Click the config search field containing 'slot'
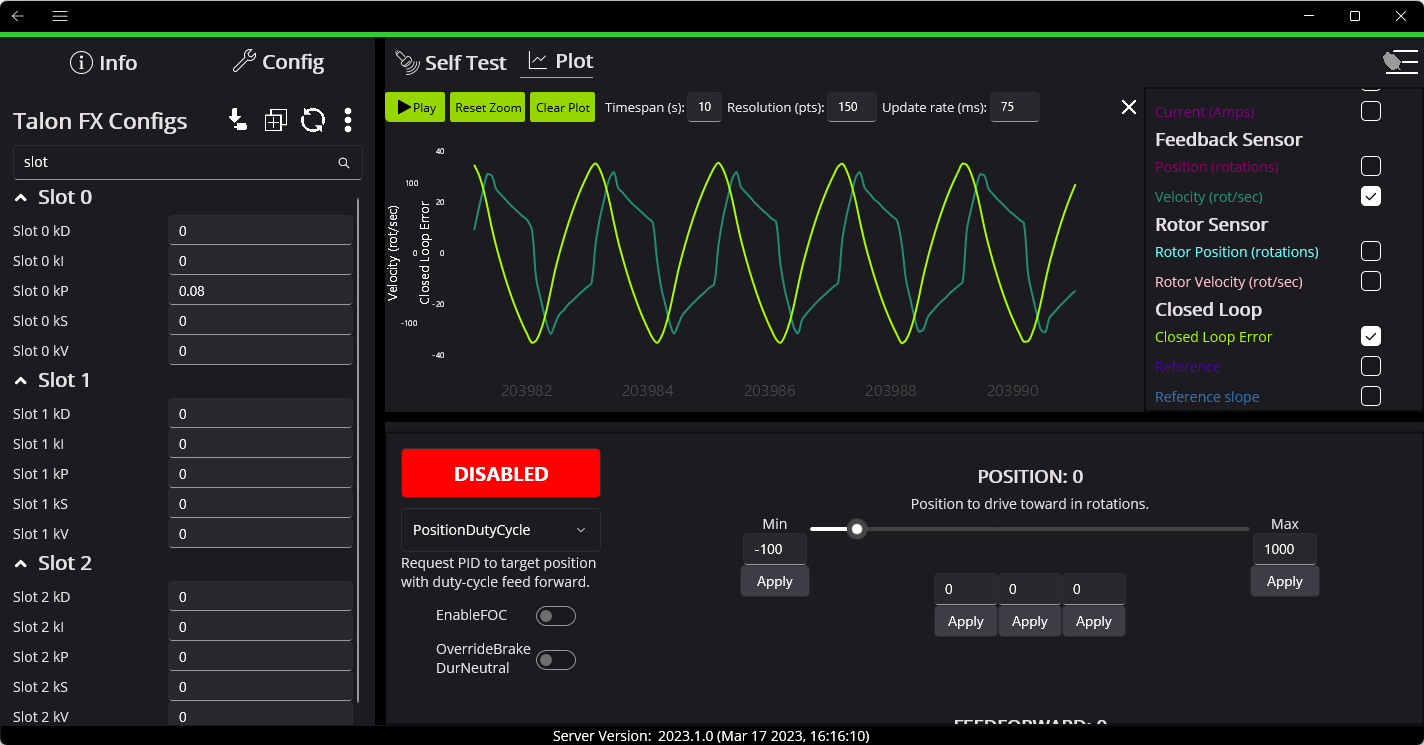 pos(188,162)
